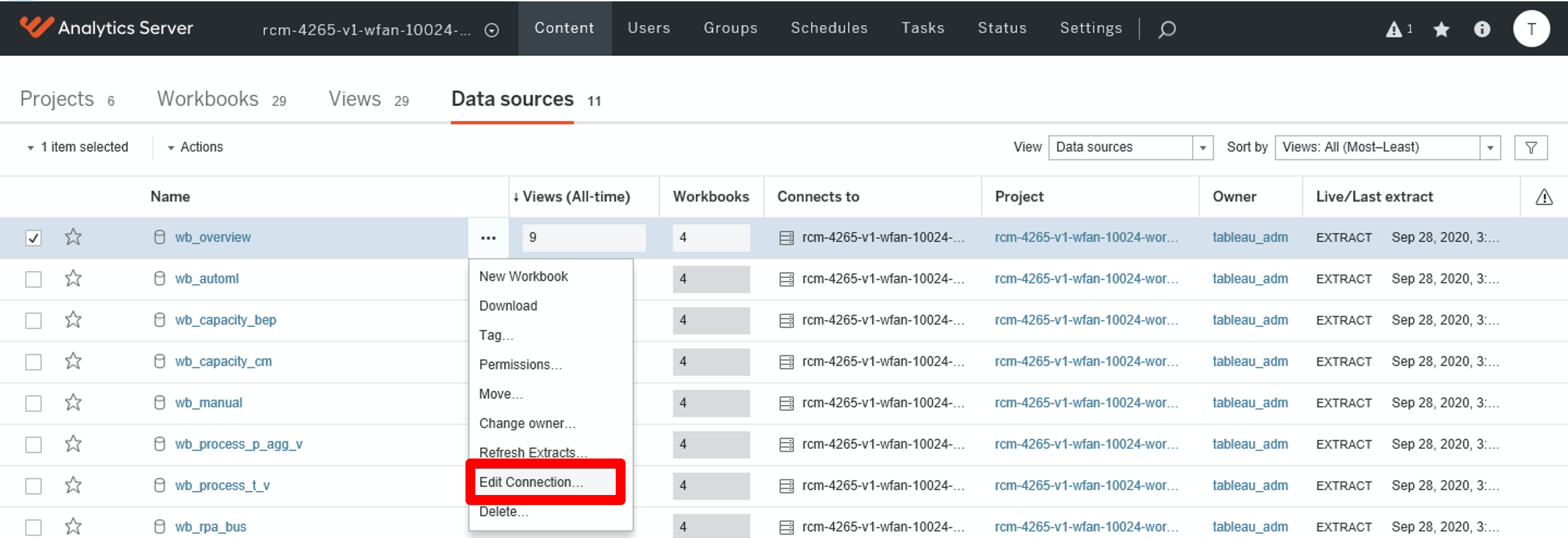This screenshot has height=538, width=1568.
Task: Open the help info icon
Action: click(1481, 29)
